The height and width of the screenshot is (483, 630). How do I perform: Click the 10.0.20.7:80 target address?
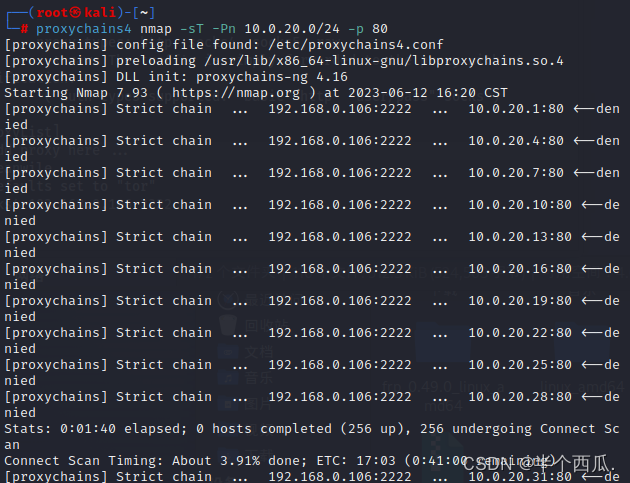click(516, 173)
